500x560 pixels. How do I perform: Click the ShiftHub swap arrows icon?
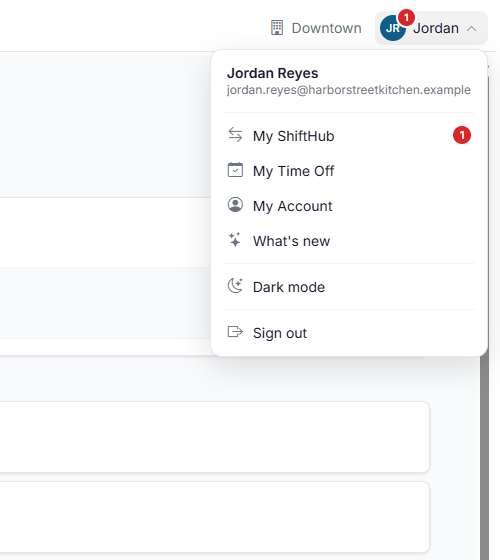235,135
